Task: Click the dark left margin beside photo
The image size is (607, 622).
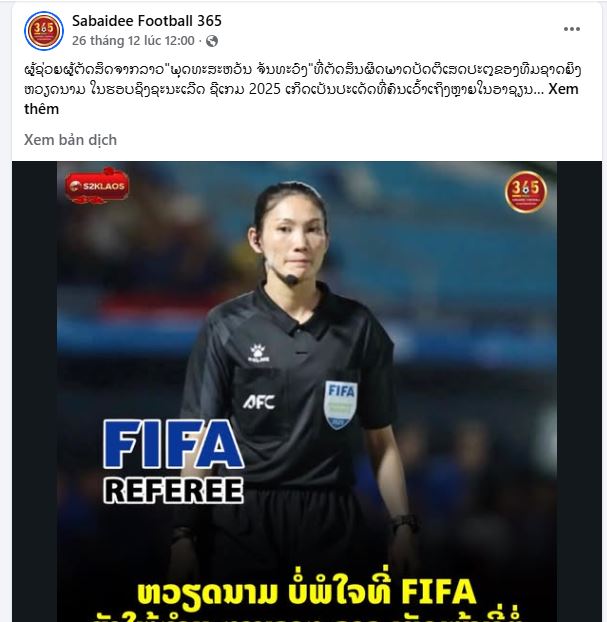Action: [35, 392]
